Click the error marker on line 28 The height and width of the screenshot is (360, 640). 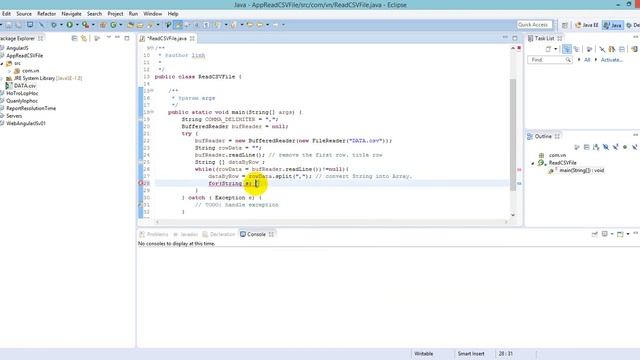(141, 183)
